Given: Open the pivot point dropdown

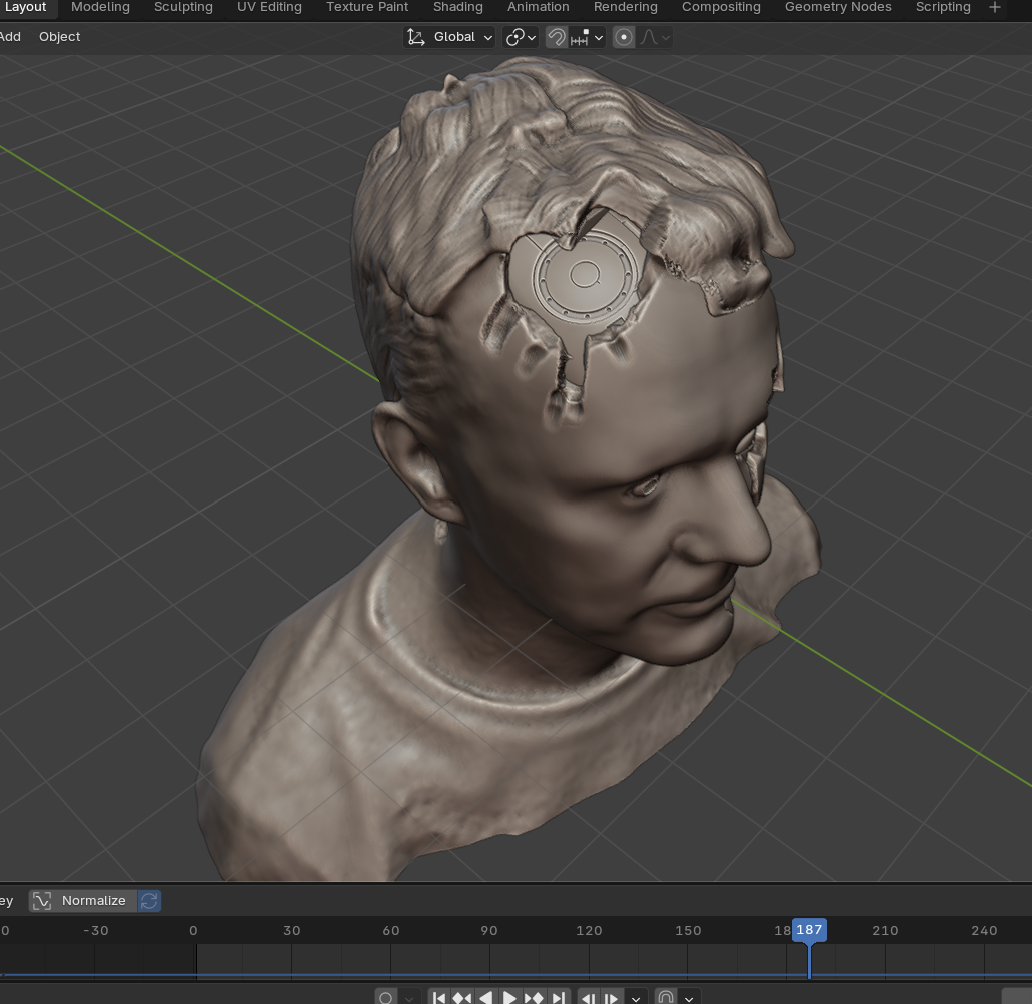Looking at the screenshot, I should pyautogui.click(x=521, y=37).
